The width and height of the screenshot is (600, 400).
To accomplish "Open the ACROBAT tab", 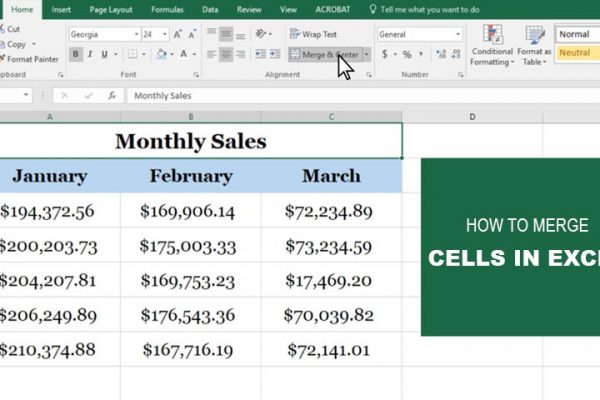I will point(333,10).
